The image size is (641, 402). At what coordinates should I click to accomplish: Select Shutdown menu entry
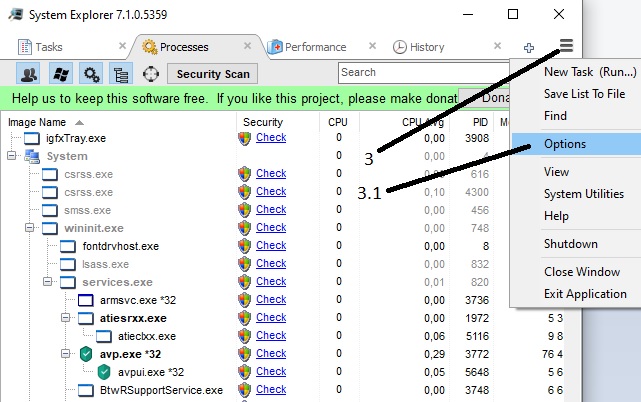[571, 244]
